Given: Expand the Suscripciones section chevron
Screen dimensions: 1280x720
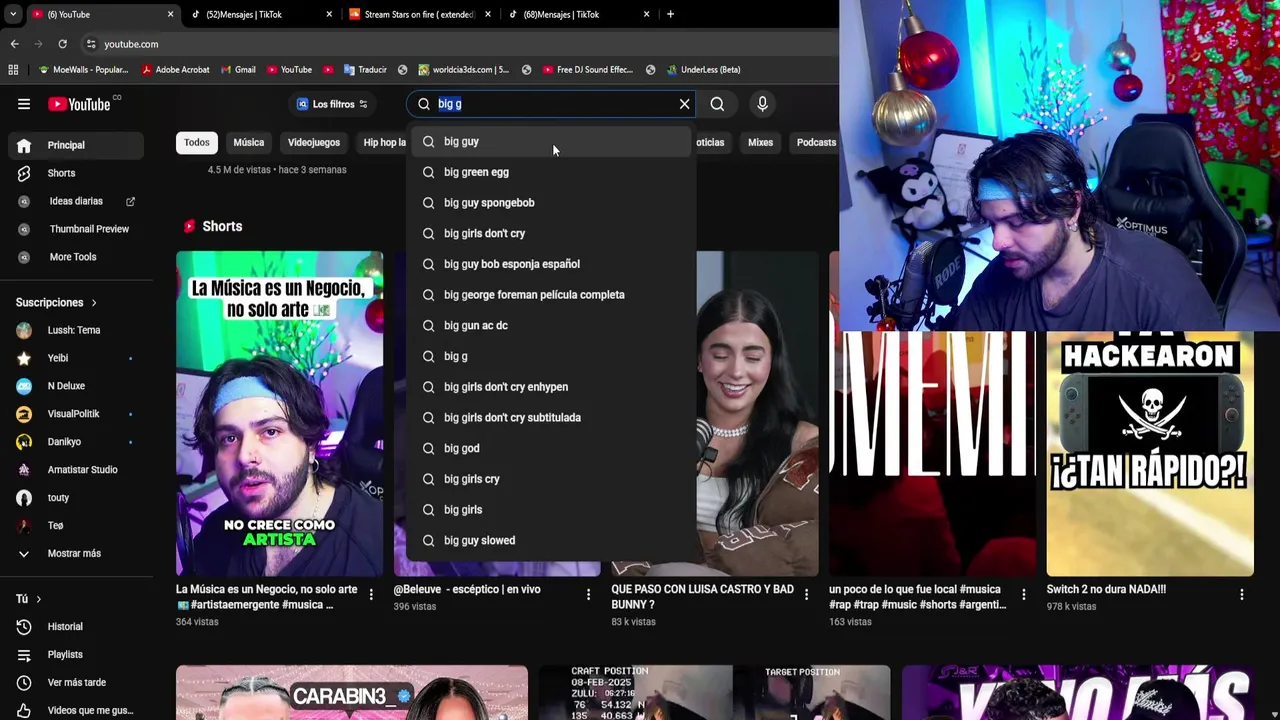Looking at the screenshot, I should [x=94, y=303].
